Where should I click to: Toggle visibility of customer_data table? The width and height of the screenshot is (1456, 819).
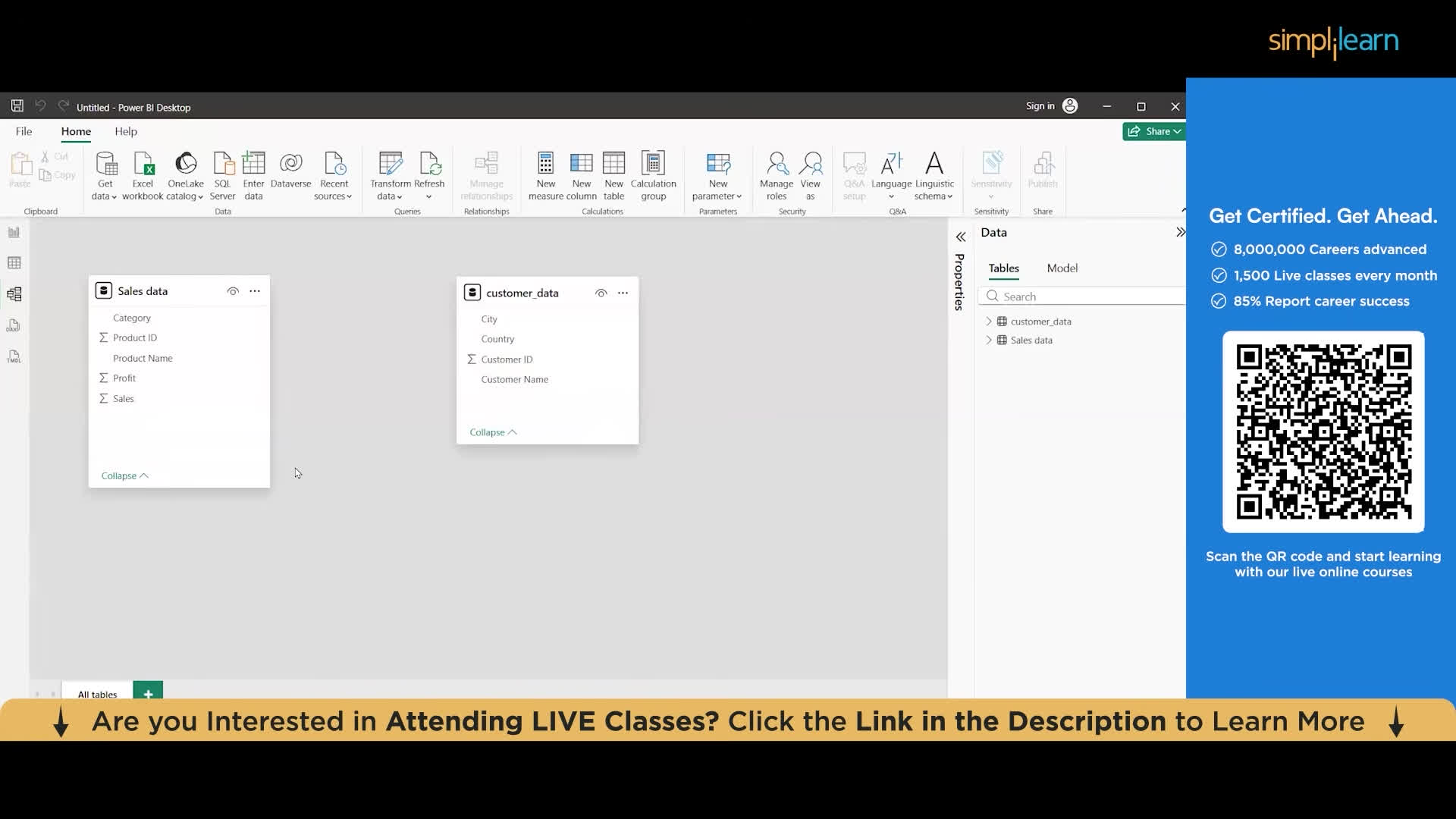601,293
